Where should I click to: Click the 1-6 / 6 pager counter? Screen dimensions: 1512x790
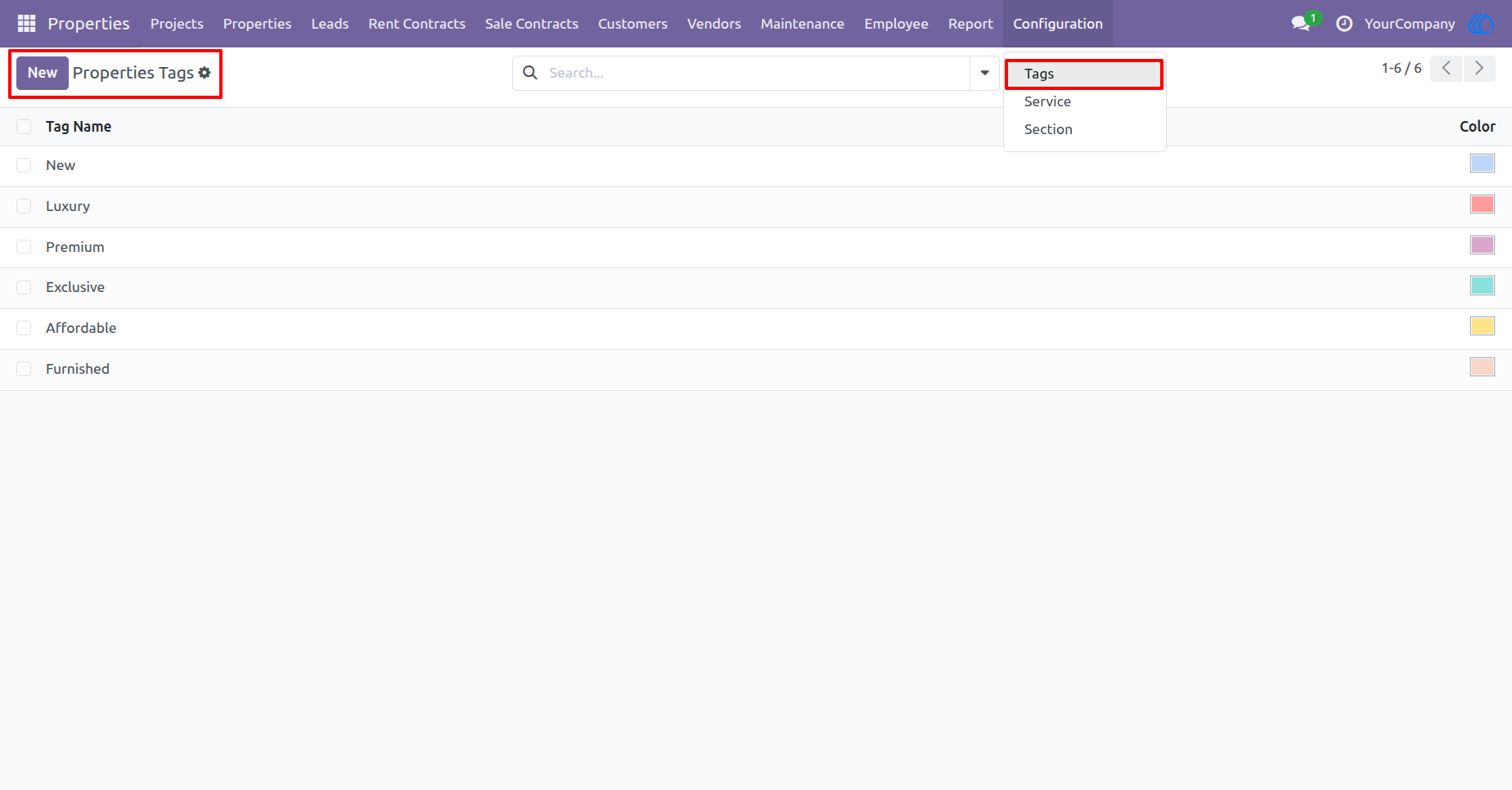(x=1401, y=69)
